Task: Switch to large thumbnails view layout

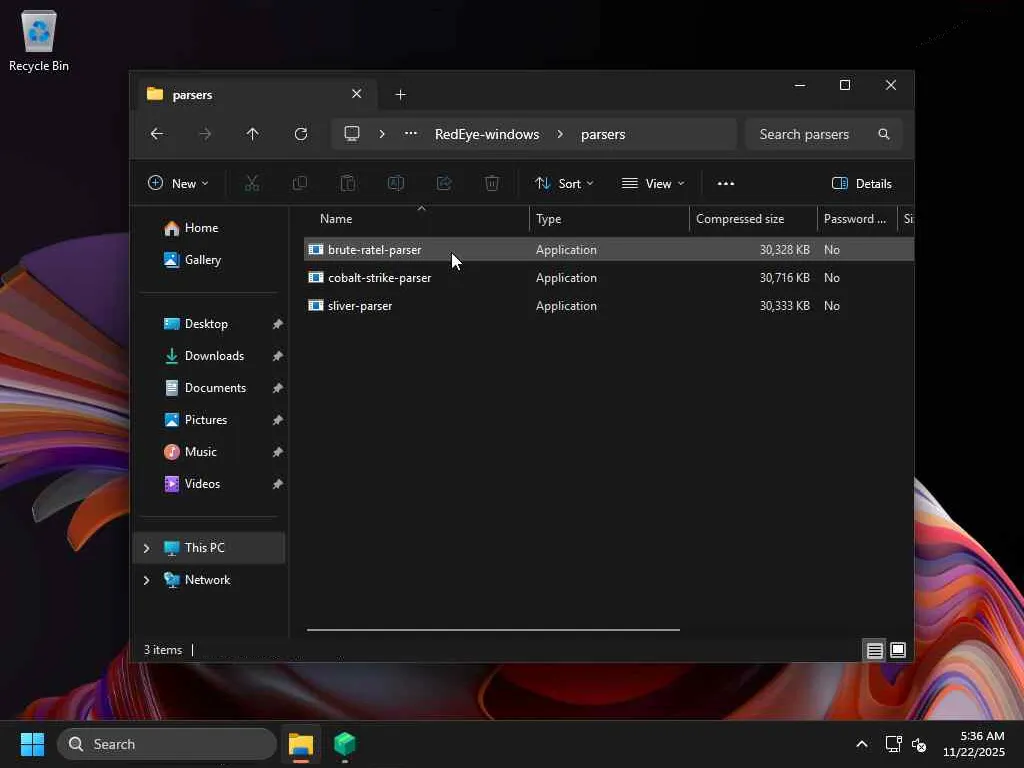Action: (898, 650)
